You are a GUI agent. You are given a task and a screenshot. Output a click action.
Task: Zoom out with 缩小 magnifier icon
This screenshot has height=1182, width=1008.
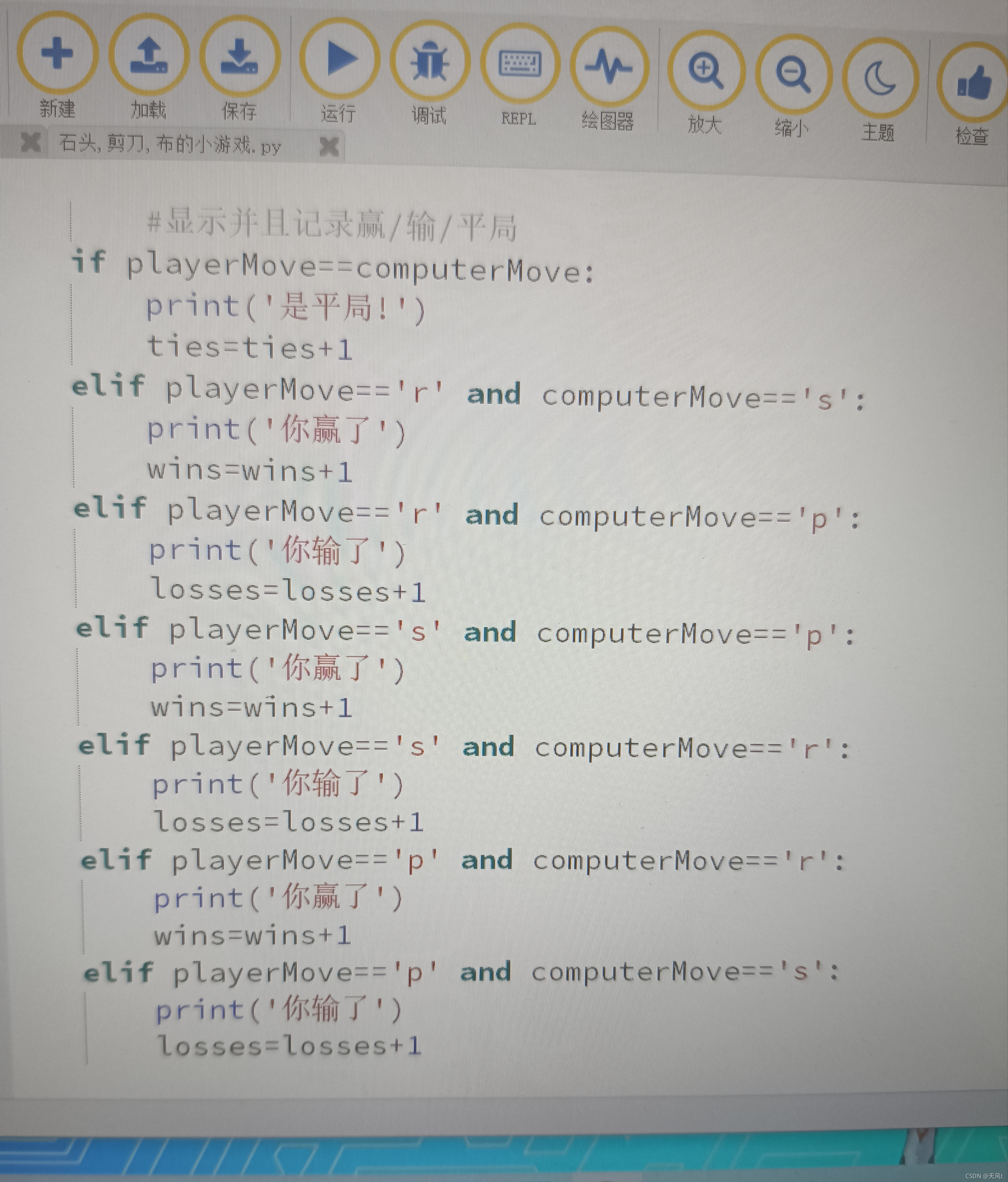[794, 74]
